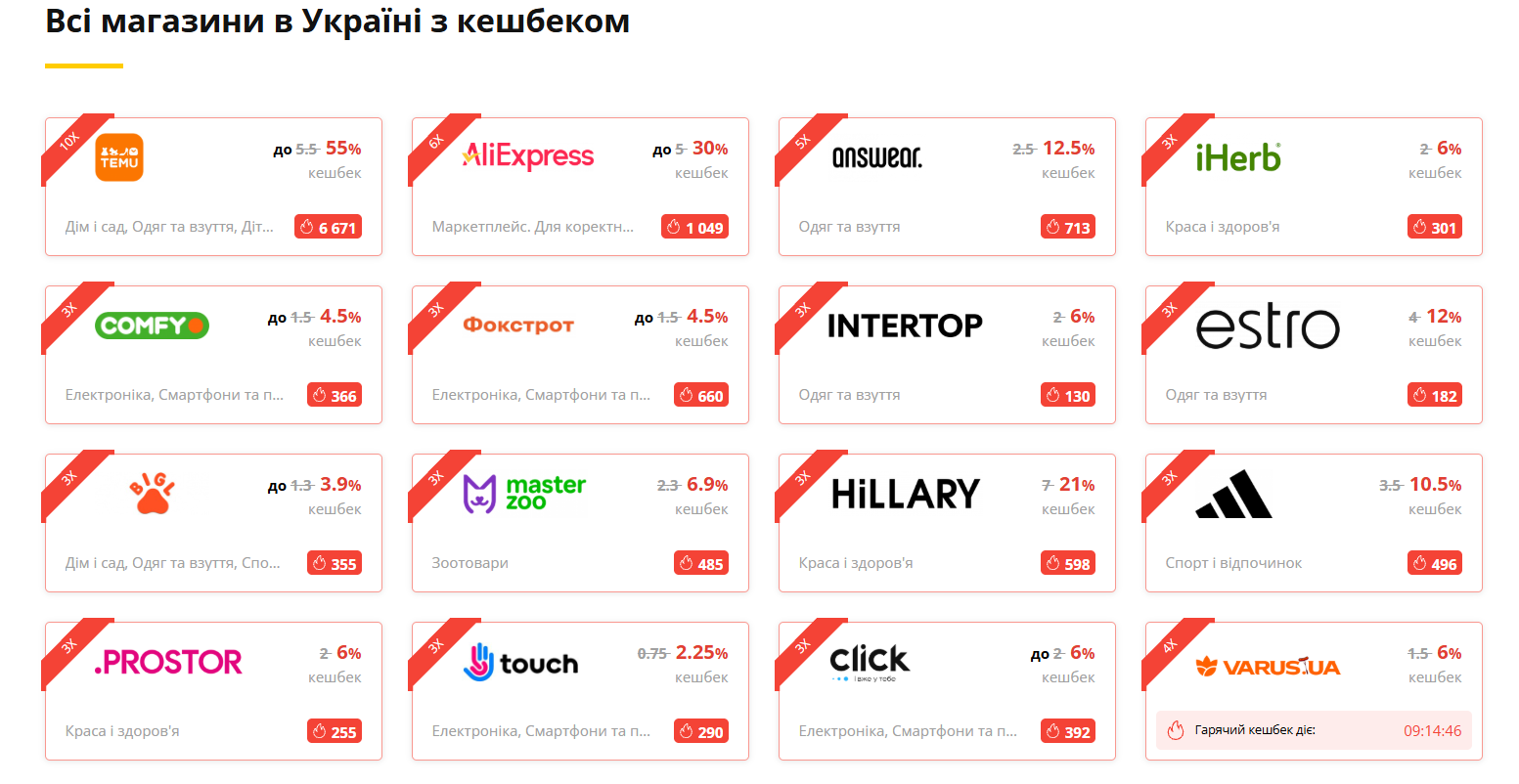Click the 598 flame badge on Hillary
Screen dimensions: 1519x784
pos(1068,564)
